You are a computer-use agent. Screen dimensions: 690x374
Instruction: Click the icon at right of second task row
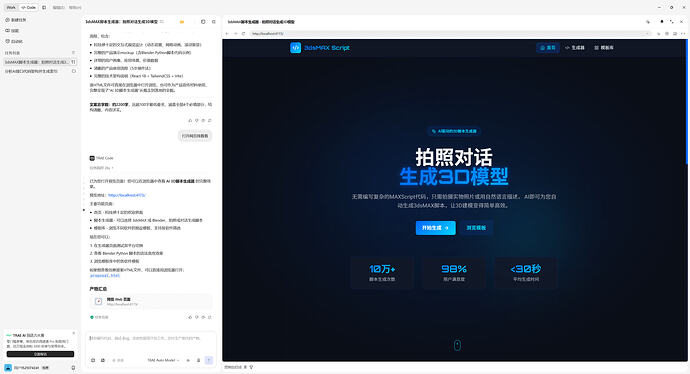[73, 71]
